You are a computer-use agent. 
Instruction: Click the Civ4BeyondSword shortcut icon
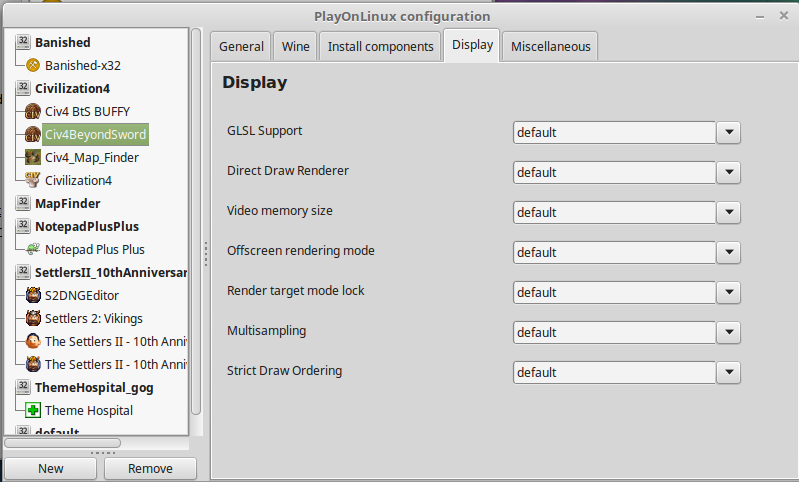pyautogui.click(x=33, y=135)
